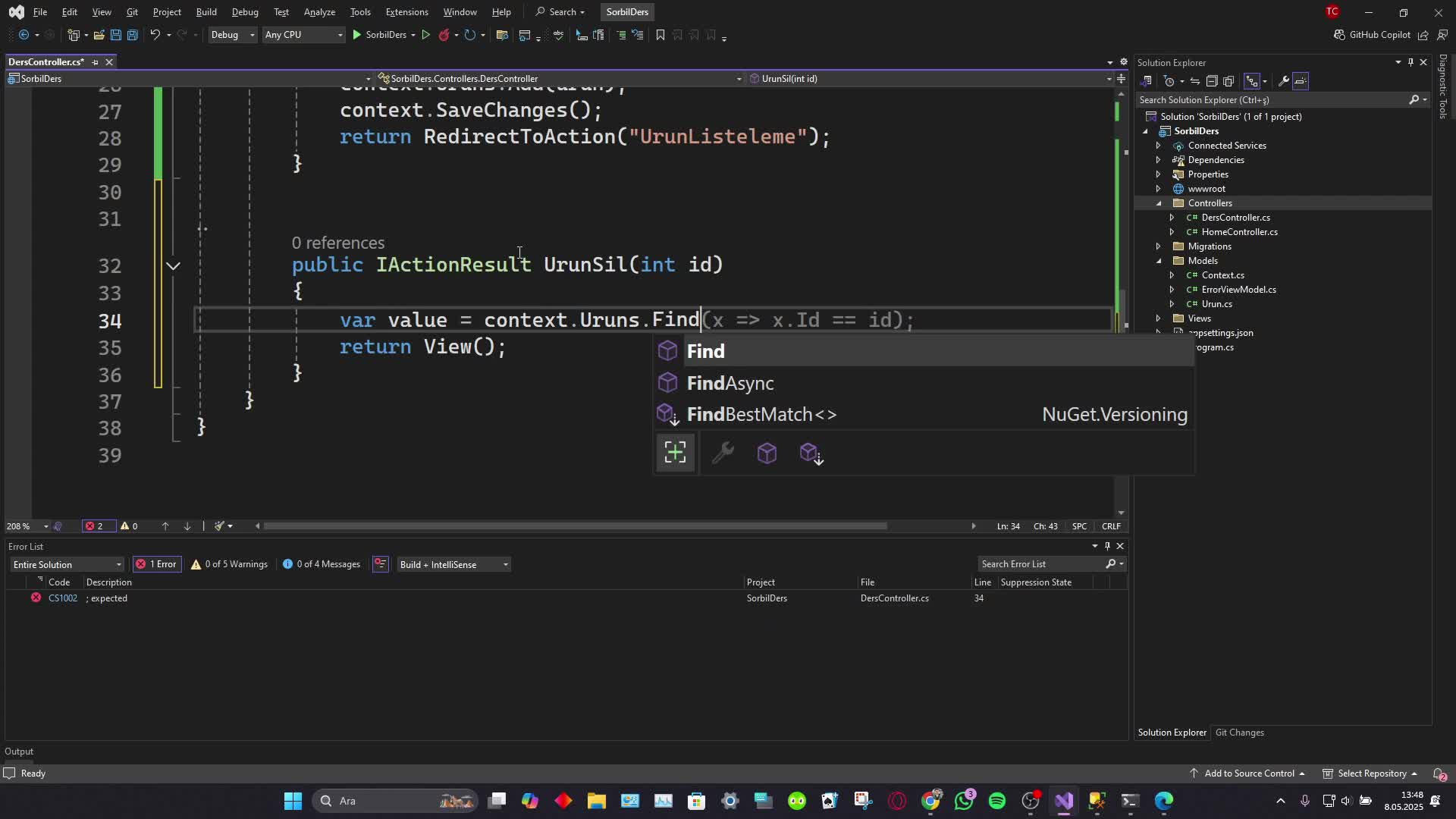
Task: Open the Entire Solution scope dropdown
Action: [x=67, y=564]
